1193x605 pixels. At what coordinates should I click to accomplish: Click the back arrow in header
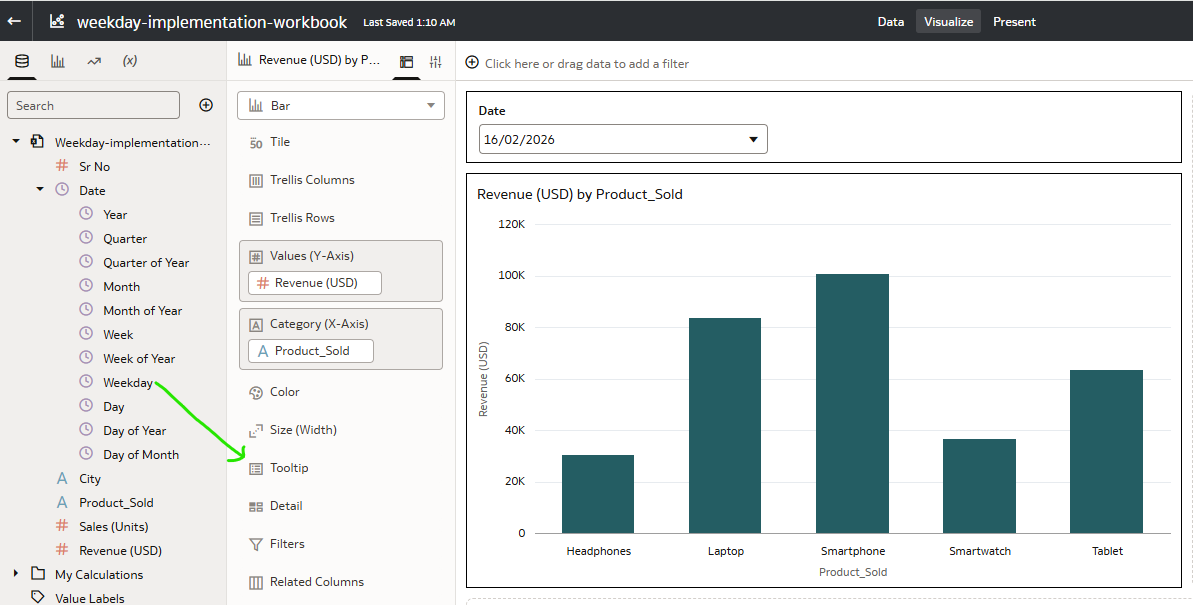tap(15, 21)
